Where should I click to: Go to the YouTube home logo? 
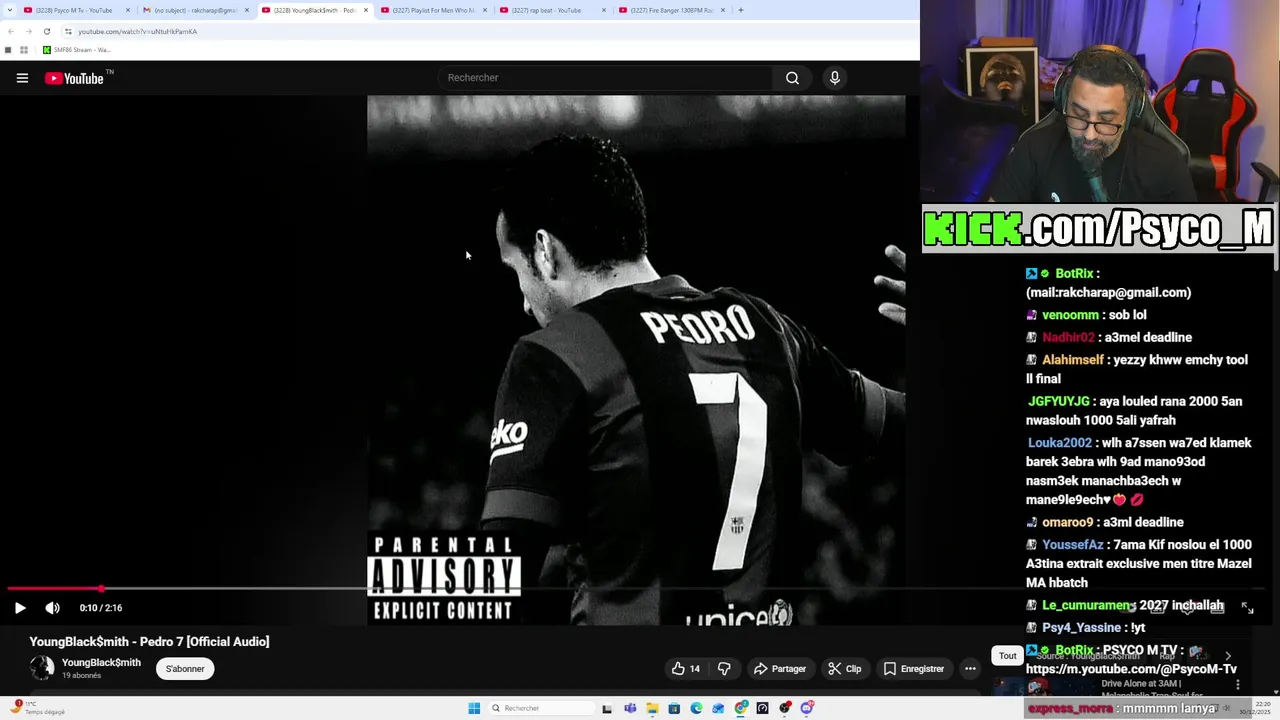[x=75, y=78]
